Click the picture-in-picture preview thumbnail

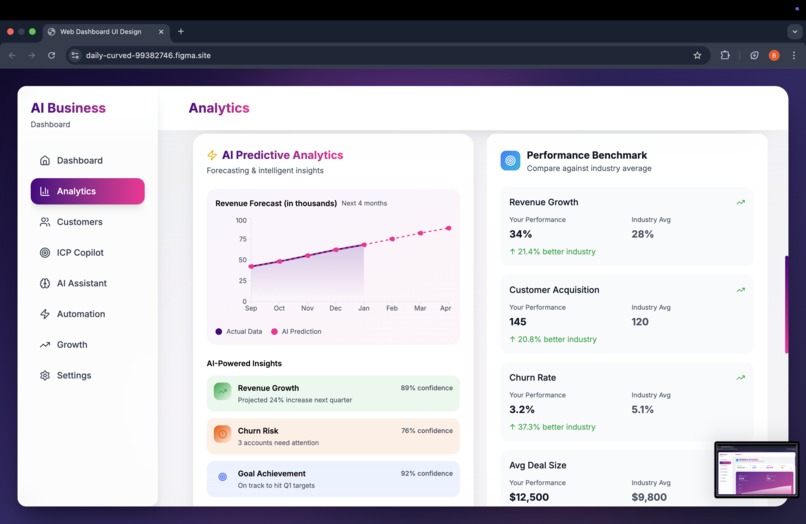click(x=756, y=469)
